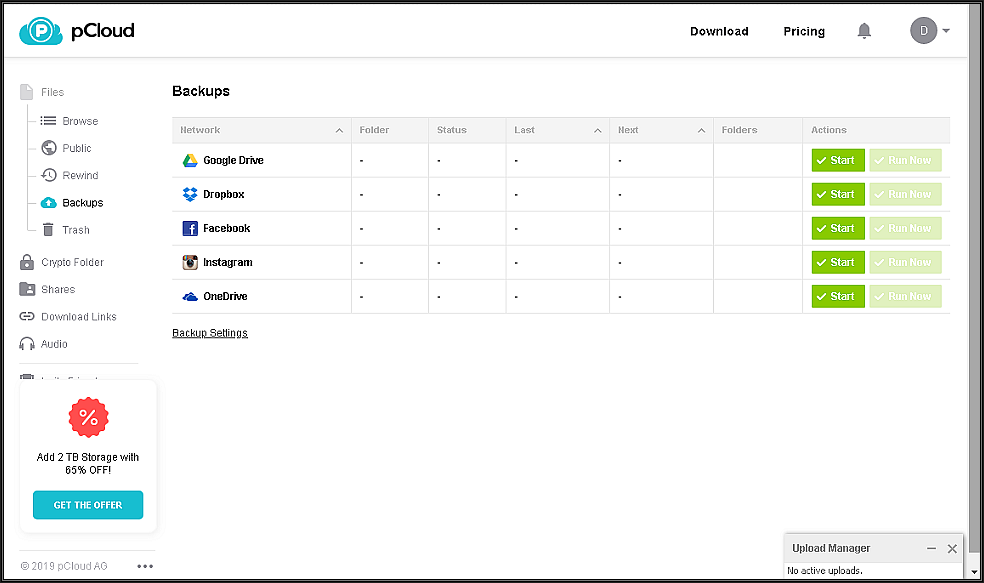
Task: Select Rewind in the sidebar
Action: (x=80, y=175)
